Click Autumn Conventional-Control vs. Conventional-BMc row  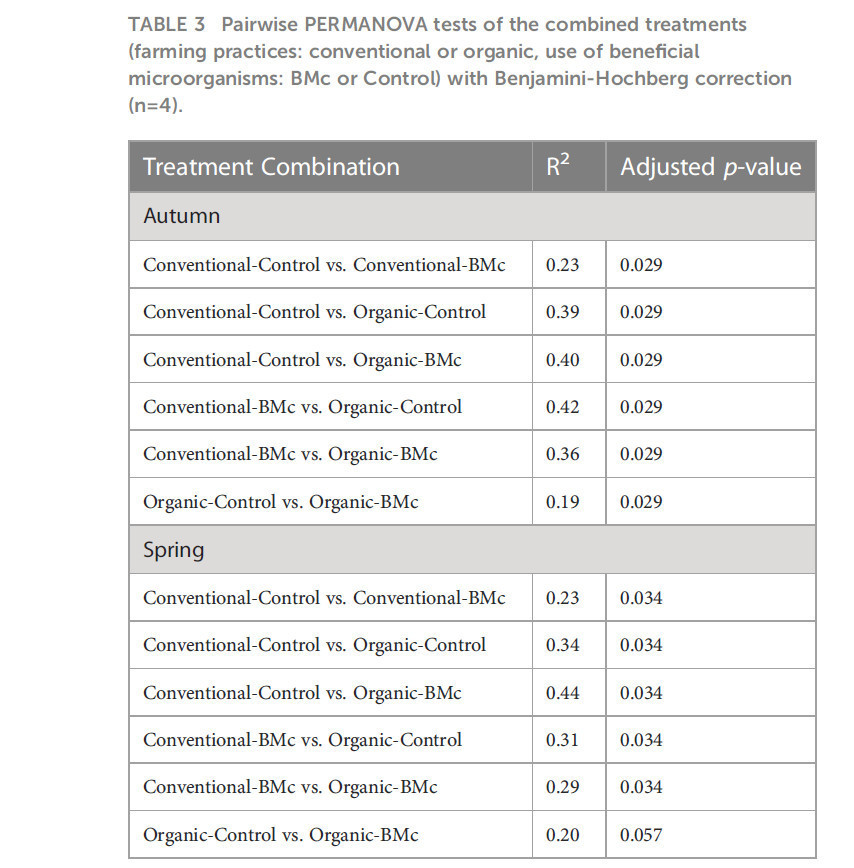click(472, 265)
